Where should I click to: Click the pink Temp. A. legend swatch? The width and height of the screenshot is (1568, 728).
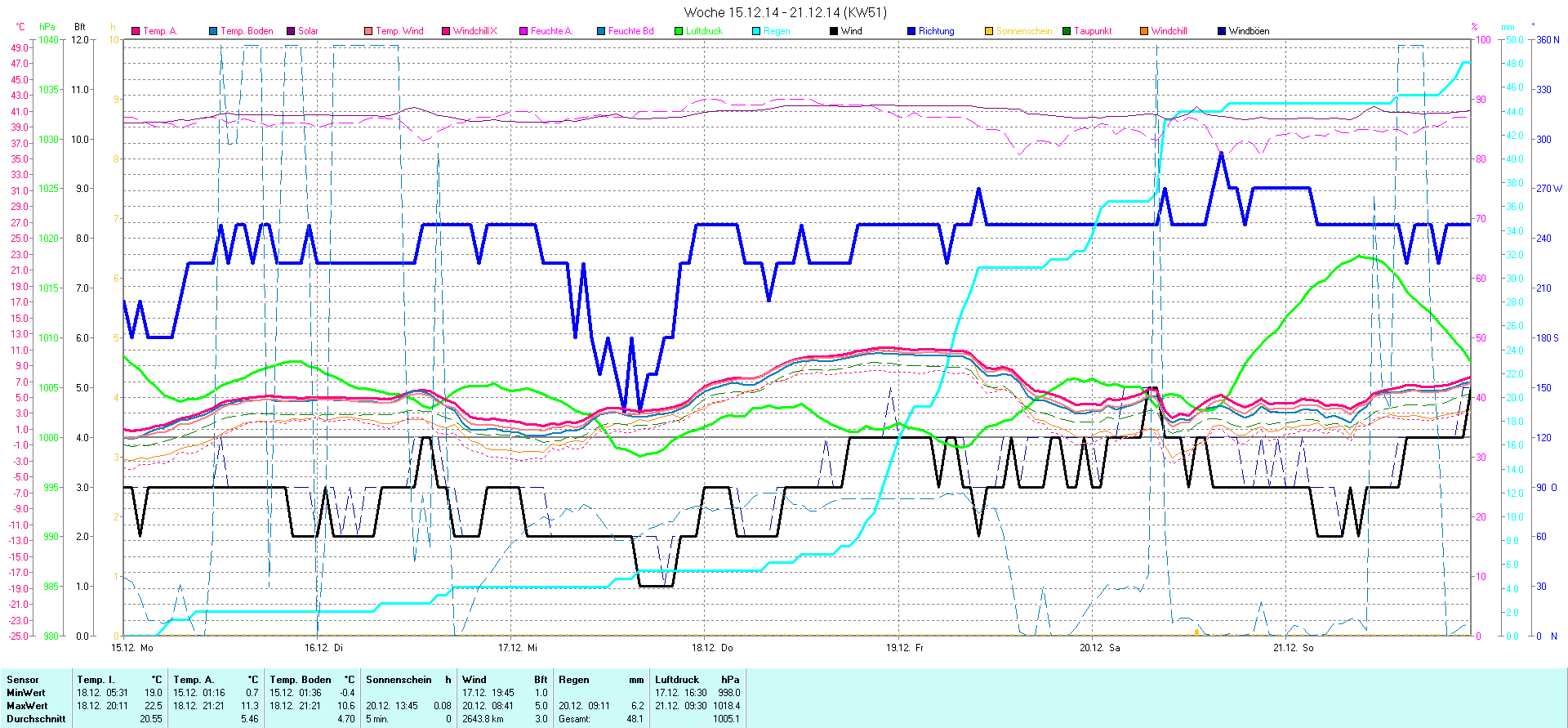(136, 31)
